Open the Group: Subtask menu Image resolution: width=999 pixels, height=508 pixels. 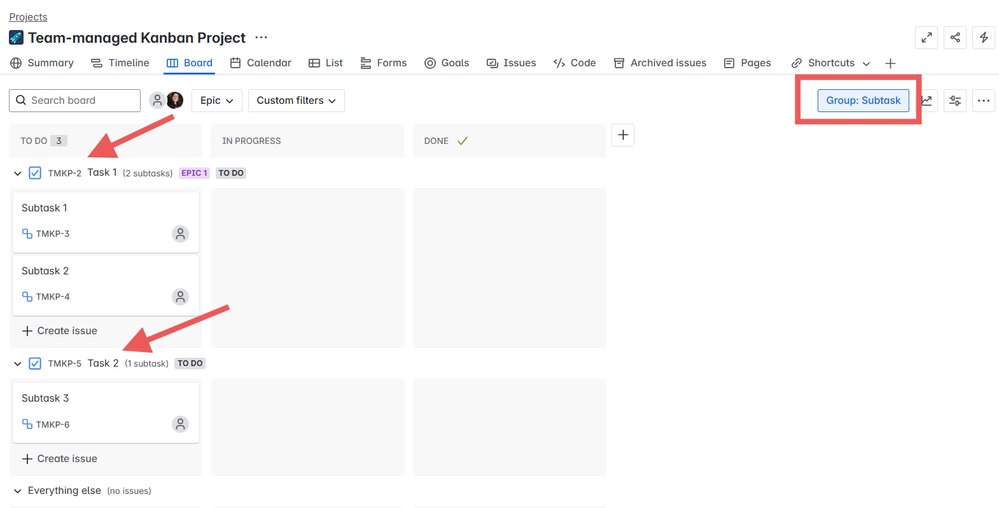[x=863, y=101]
